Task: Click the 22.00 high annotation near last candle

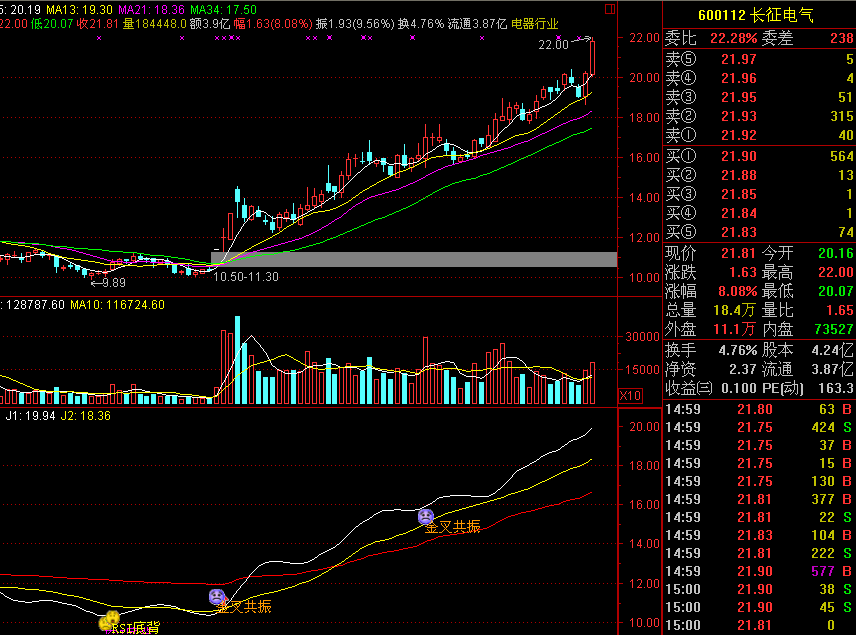Action: click(554, 45)
